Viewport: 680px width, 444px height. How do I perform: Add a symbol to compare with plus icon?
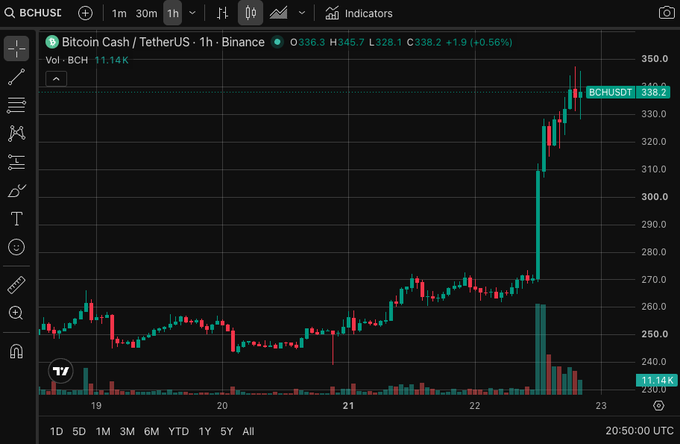[x=85, y=13]
